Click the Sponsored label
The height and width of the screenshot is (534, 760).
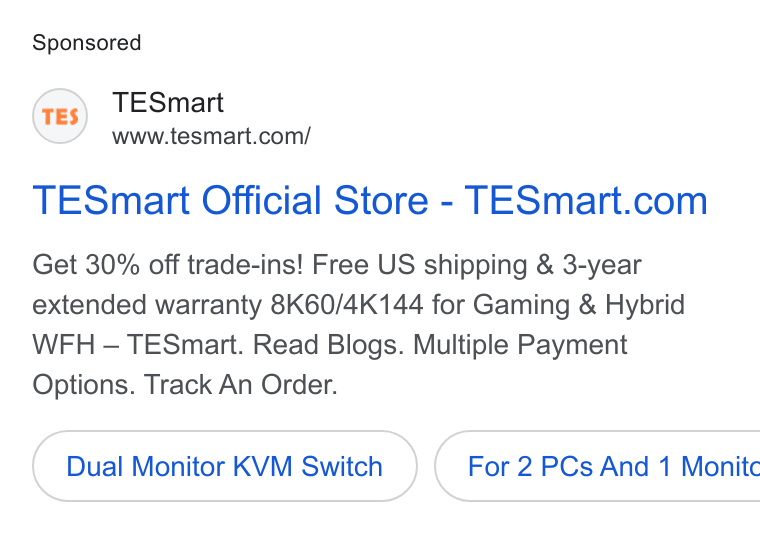point(87,43)
